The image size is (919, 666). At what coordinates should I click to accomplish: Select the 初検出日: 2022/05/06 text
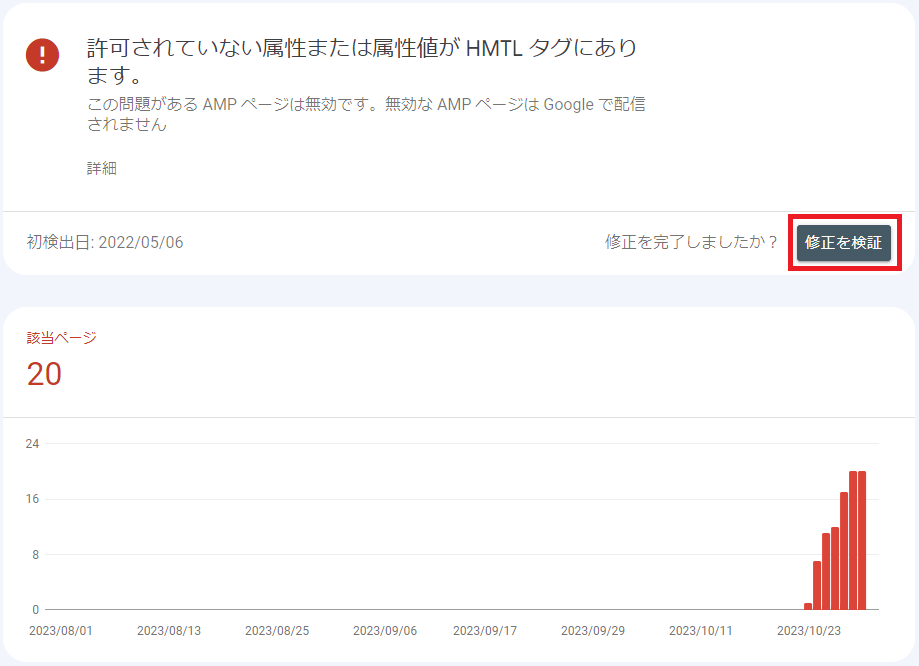click(x=105, y=242)
